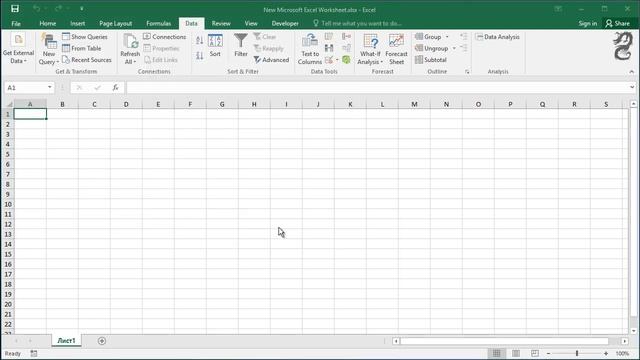Switch to the Home tab
640x360 pixels.
point(47,23)
